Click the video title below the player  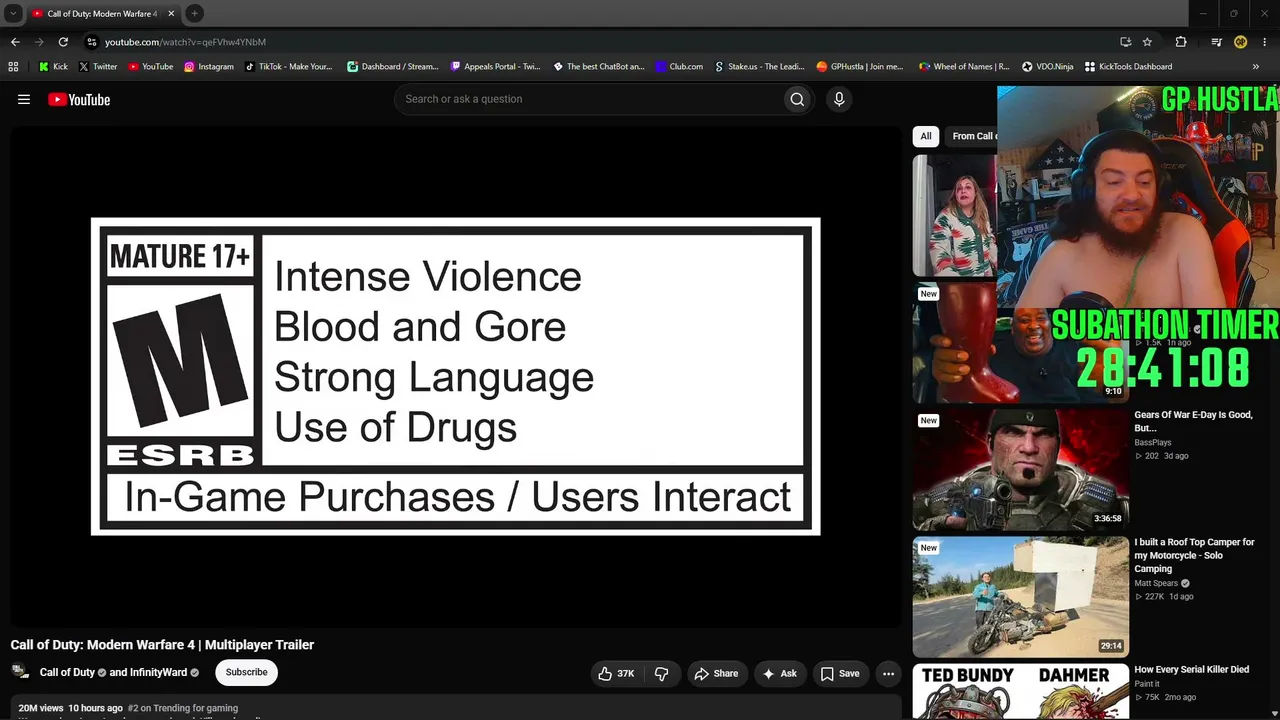coord(162,645)
